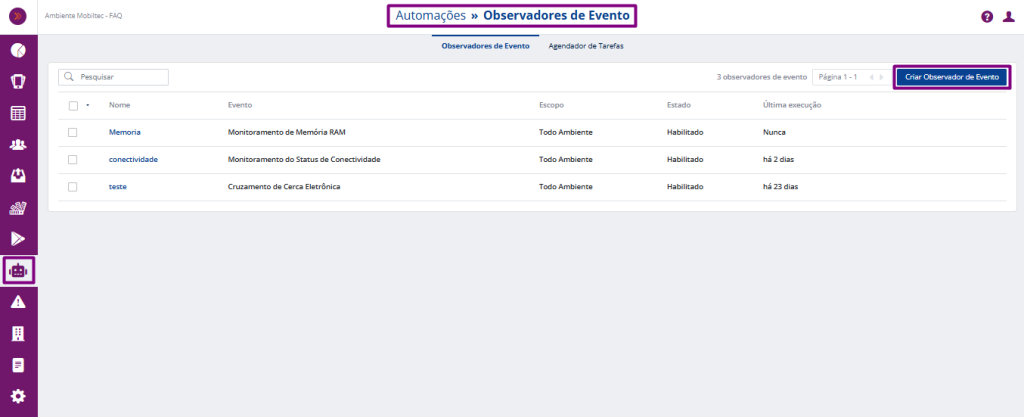The image size is (1024, 417).
Task: Open the help question mark icon
Action: [986, 17]
